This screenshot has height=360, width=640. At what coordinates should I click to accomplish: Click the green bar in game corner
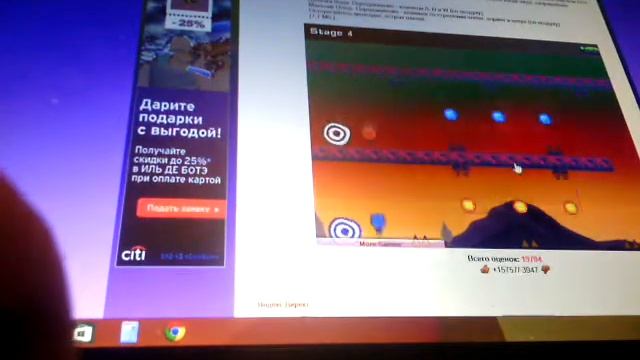point(590,49)
